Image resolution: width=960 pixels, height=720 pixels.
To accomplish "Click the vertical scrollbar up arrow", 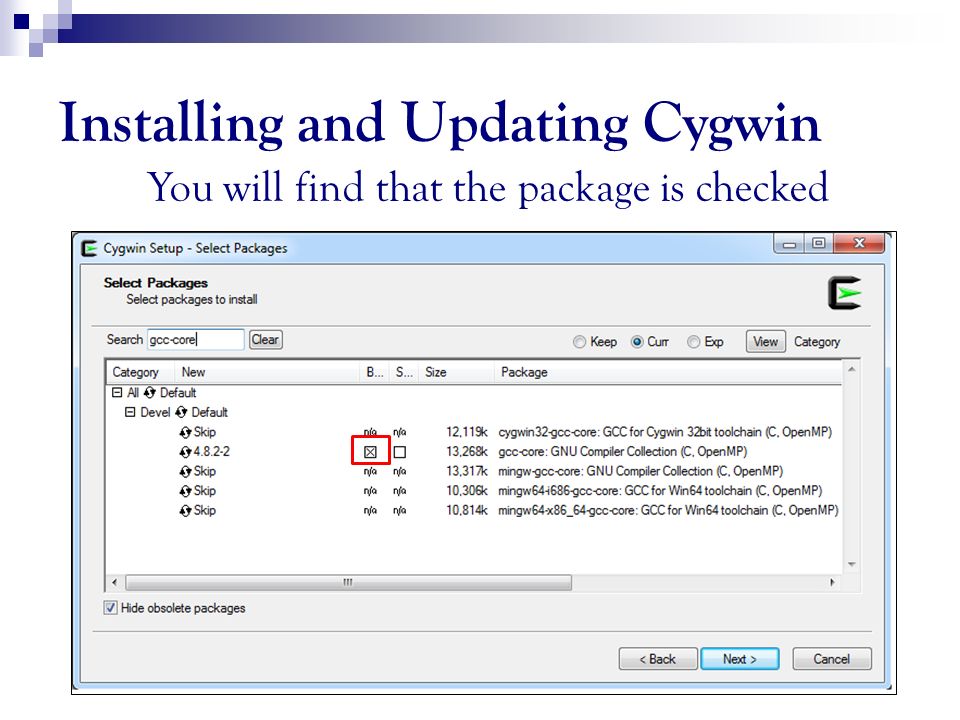I will click(x=852, y=370).
